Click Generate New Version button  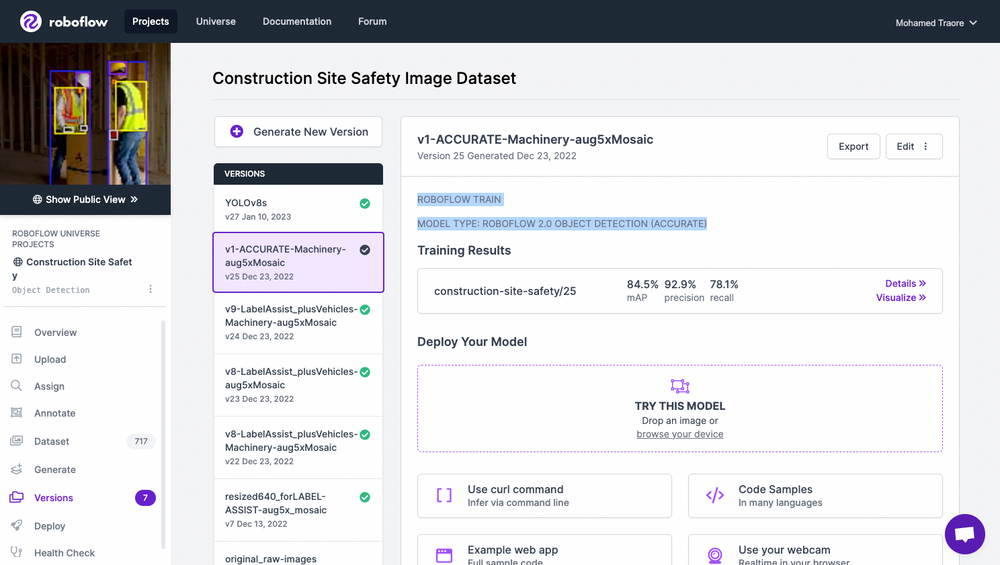(x=298, y=131)
